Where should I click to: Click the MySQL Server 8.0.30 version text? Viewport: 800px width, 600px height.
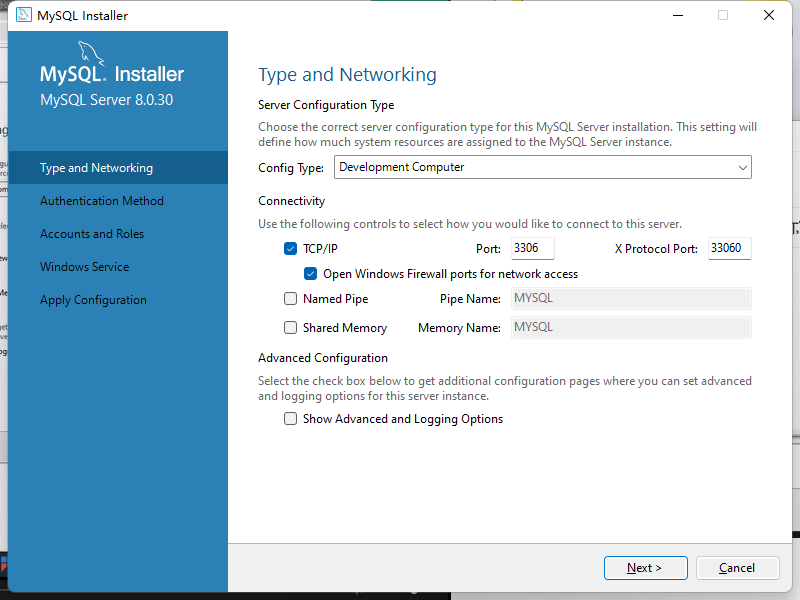pos(107,100)
